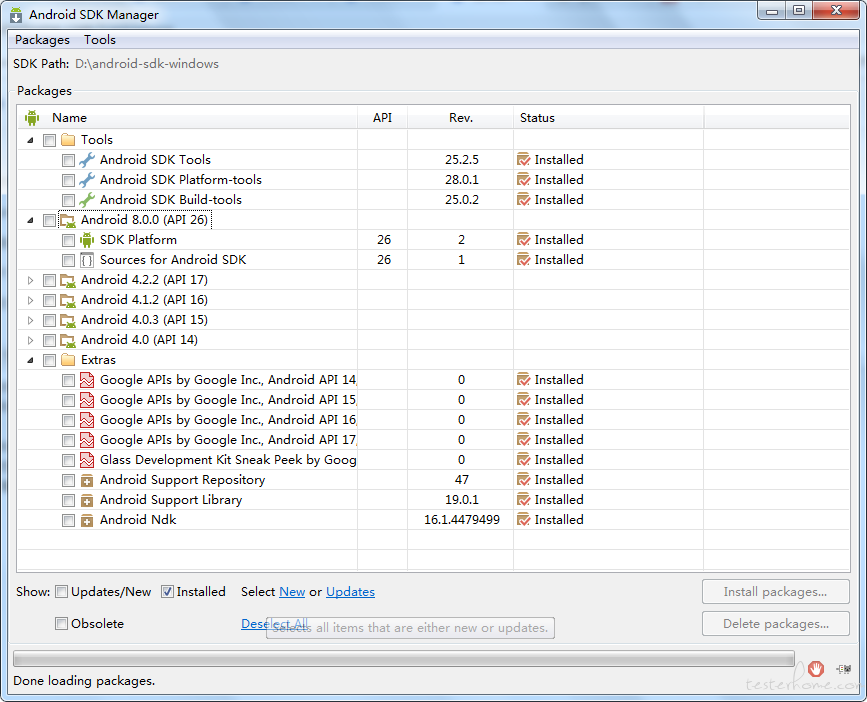
Task: Check the Google APIs API 14 checkbox
Action: 68,380
